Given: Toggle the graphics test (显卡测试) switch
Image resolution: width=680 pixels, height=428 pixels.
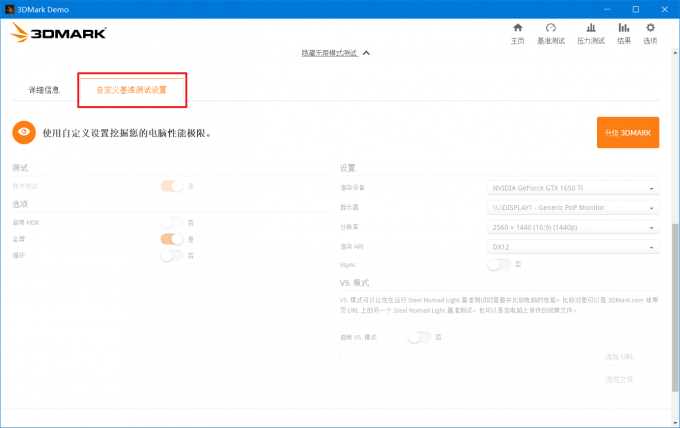Looking at the screenshot, I should [x=172, y=186].
